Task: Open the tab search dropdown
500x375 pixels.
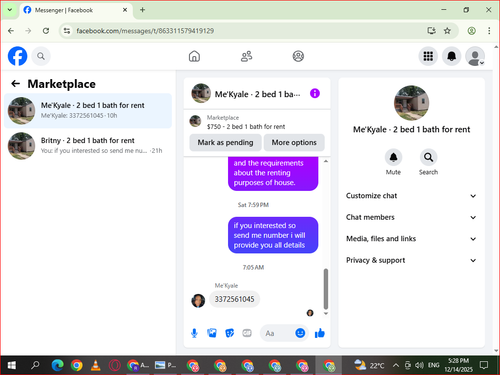Action: (x=10, y=10)
